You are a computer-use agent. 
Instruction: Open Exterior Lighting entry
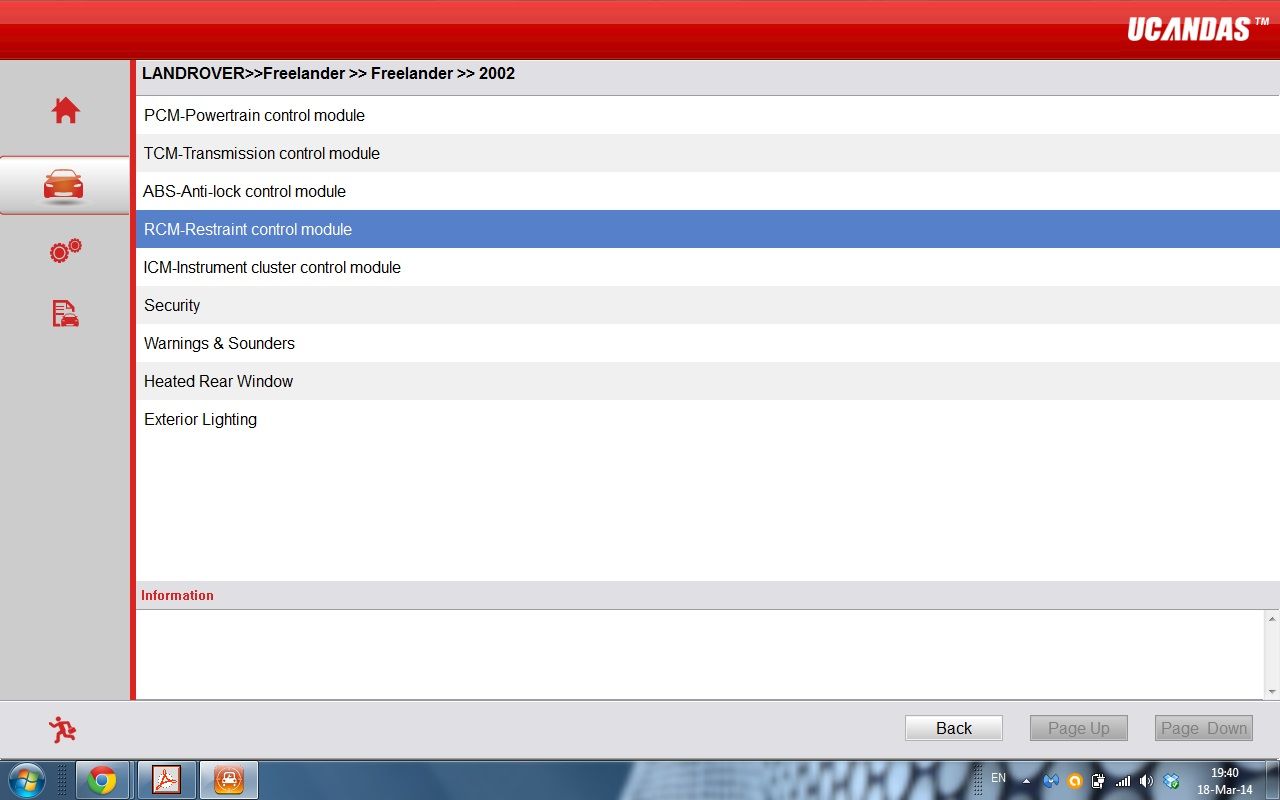(x=708, y=419)
